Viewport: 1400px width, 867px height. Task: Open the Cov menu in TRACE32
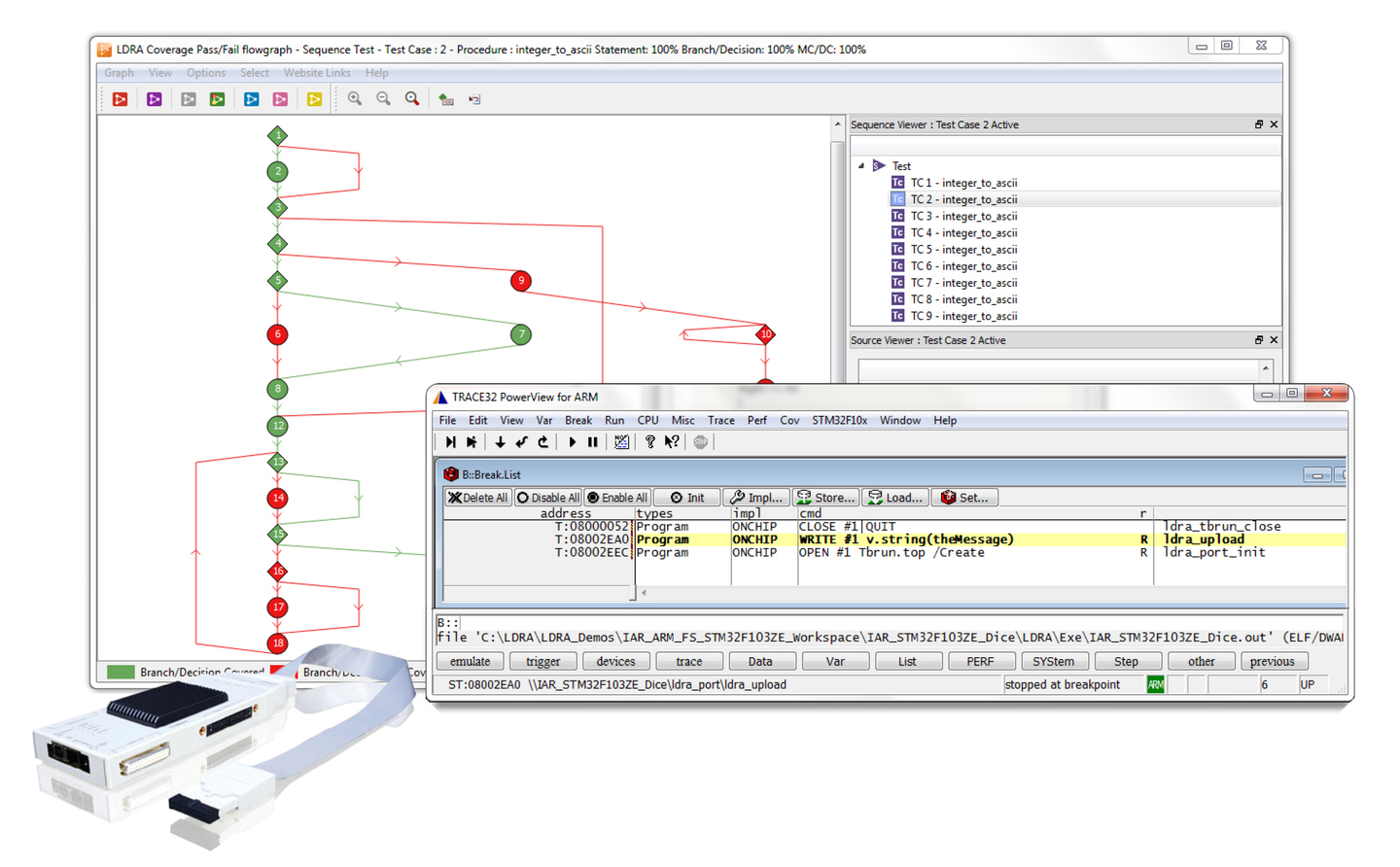tap(789, 421)
